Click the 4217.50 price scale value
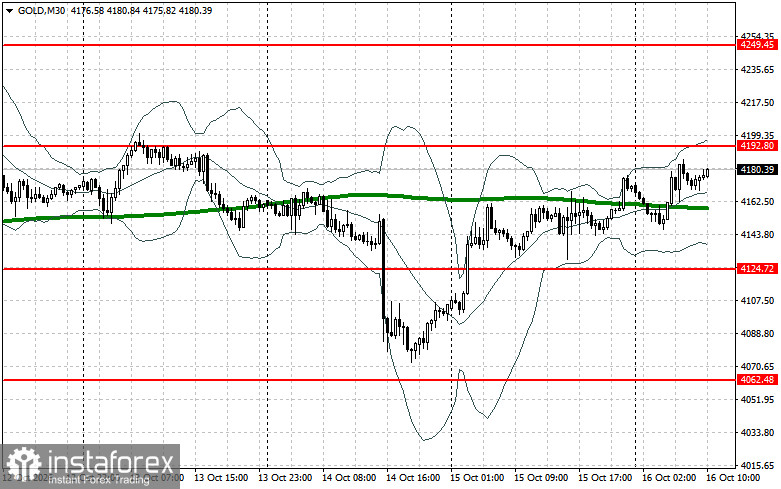 (757, 103)
